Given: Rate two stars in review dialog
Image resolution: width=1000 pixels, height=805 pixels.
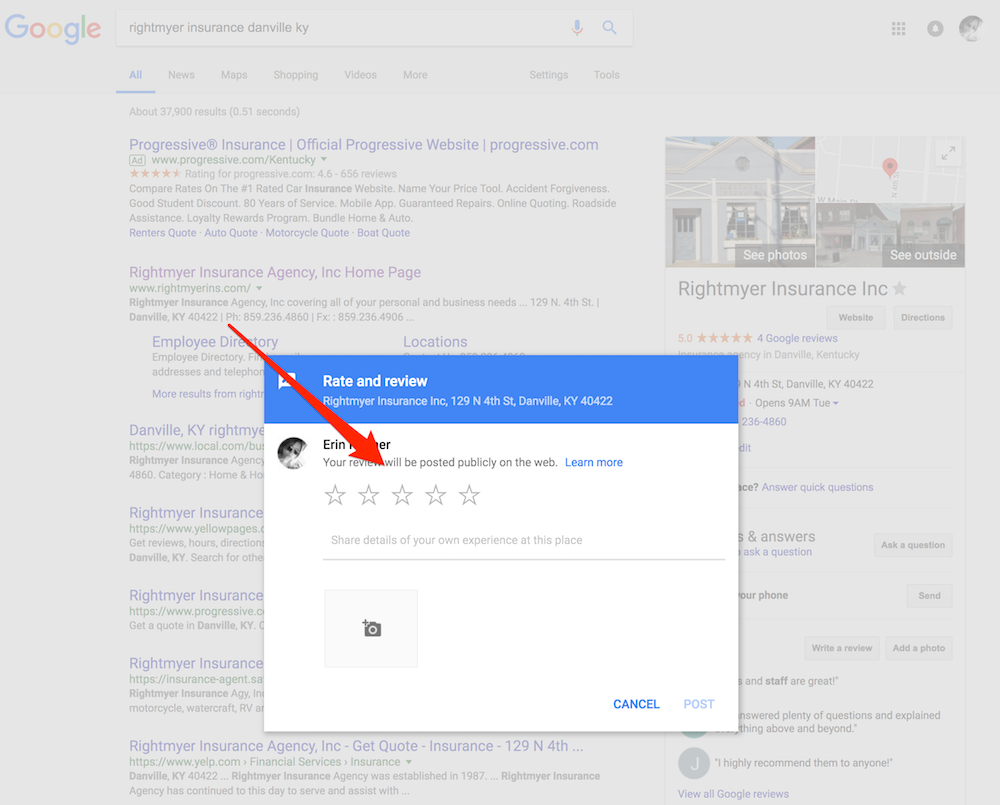Looking at the screenshot, I should point(369,495).
